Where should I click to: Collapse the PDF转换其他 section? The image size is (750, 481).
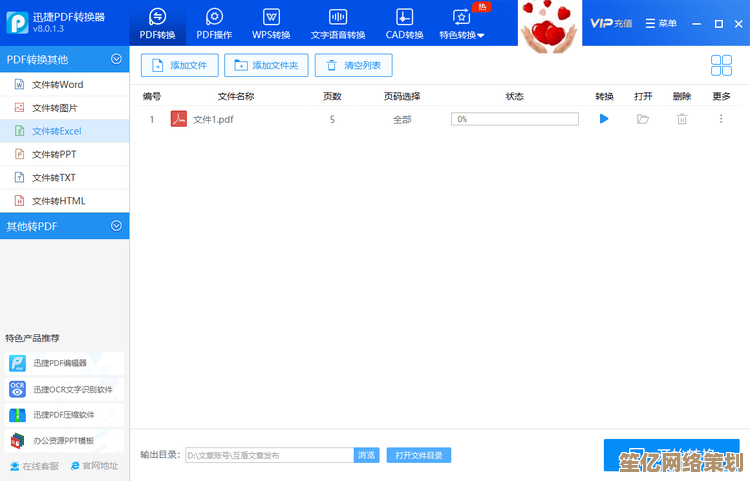pyautogui.click(x=65, y=59)
